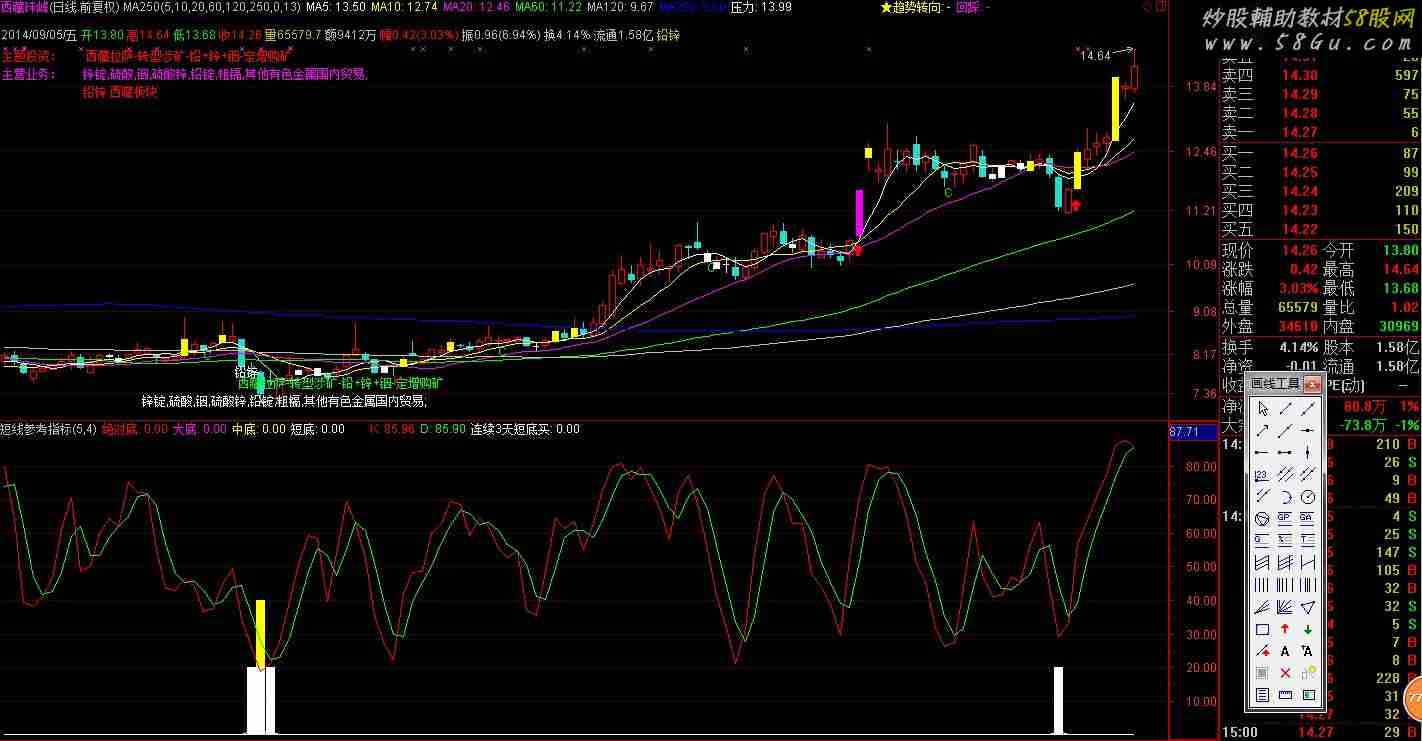1422x741 pixels.
Task: Click the 15:00 14.27 trade row
Action: pos(1321,732)
